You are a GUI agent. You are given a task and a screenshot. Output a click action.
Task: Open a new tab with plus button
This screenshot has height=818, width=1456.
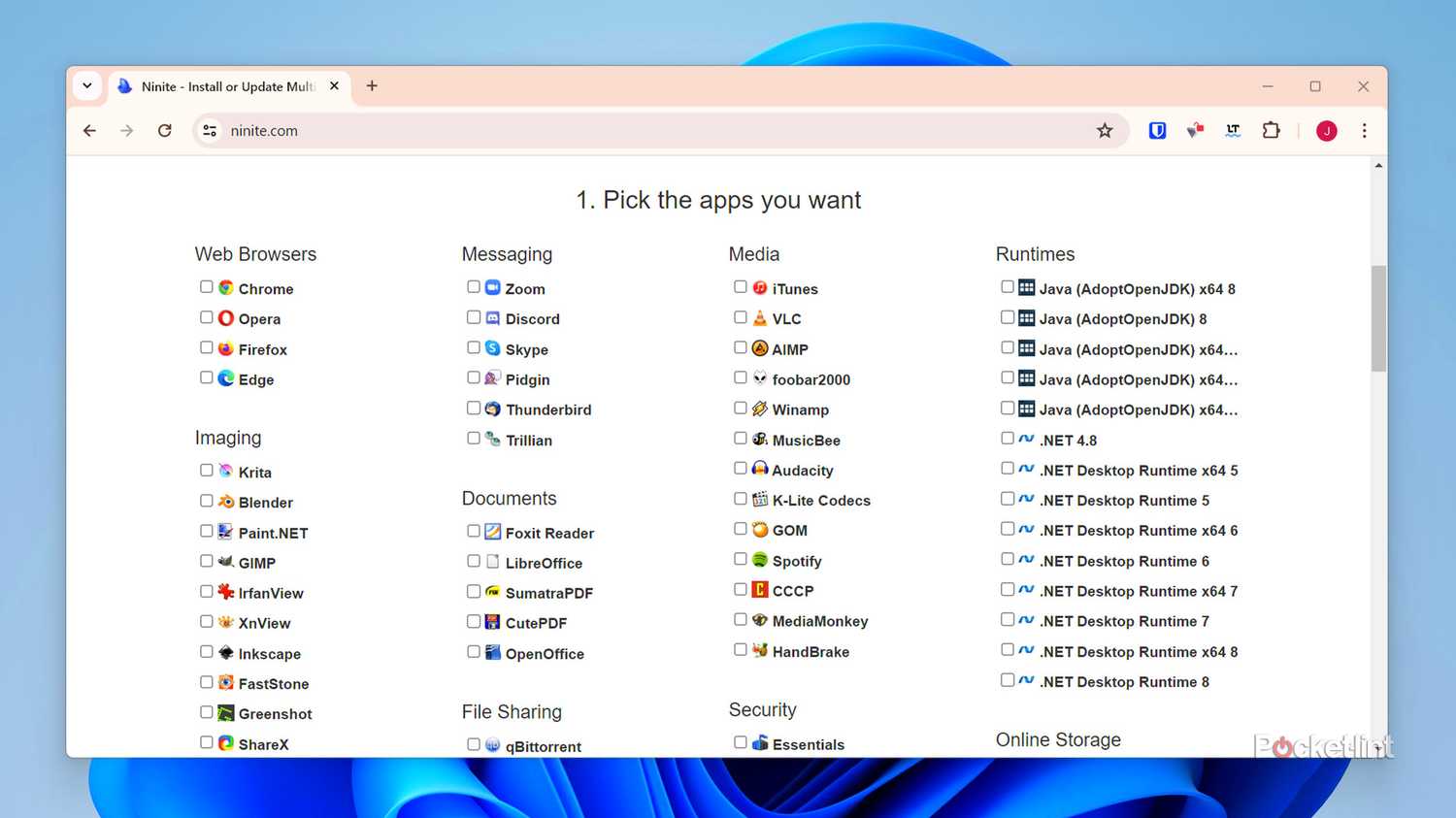pos(372,86)
